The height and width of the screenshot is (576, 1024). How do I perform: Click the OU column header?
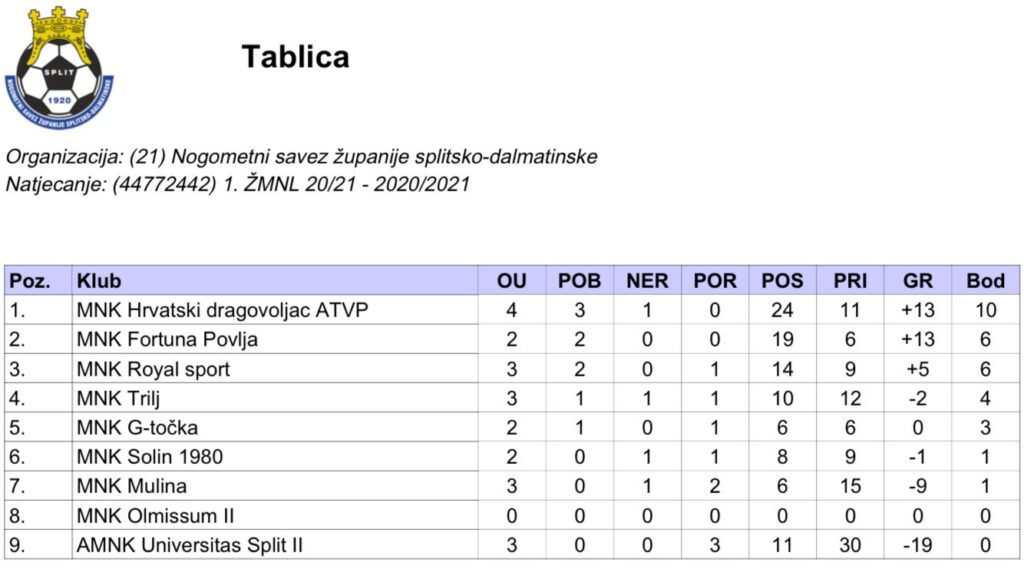(x=511, y=281)
